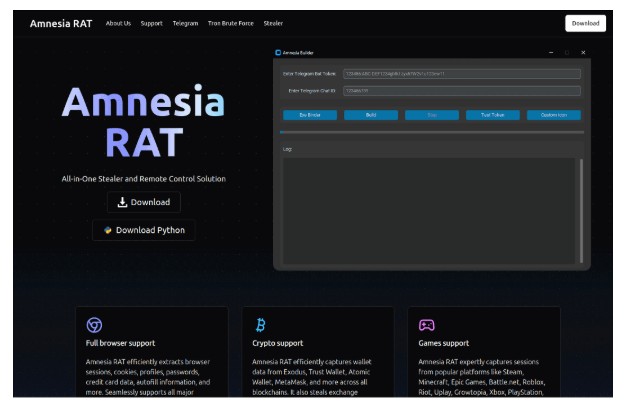Image resolution: width=624 pixels, height=402 pixels.
Task: Focus the Telegram Bot Token input field
Action: pos(461,74)
